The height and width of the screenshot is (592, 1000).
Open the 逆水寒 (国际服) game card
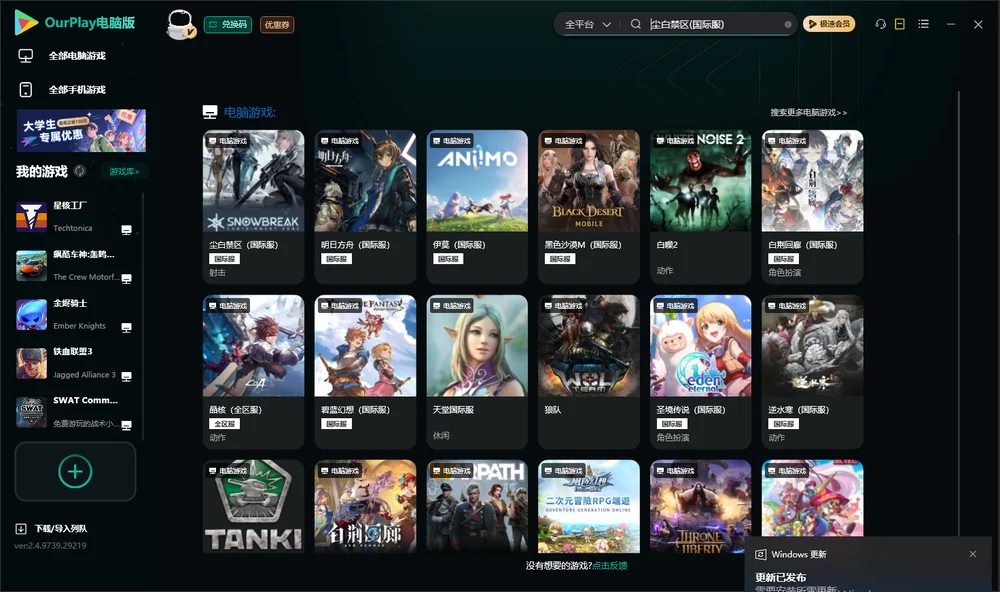(812, 372)
